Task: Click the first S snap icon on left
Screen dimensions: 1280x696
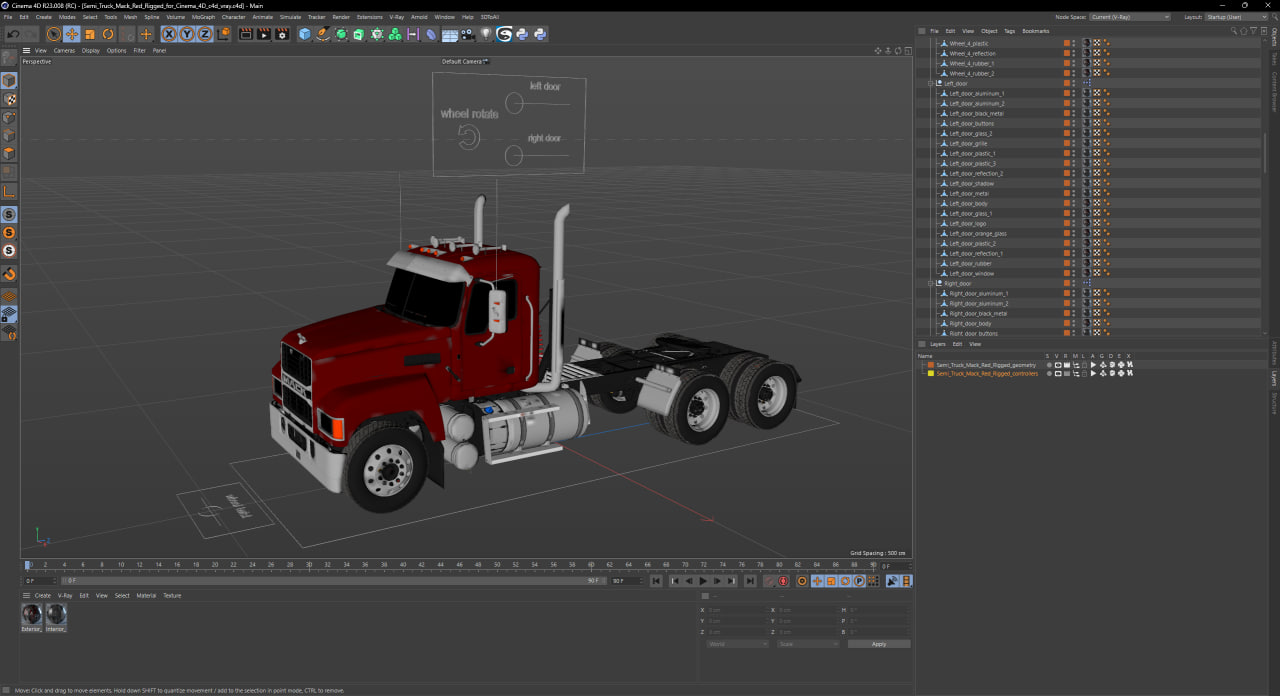Action: coord(9,215)
